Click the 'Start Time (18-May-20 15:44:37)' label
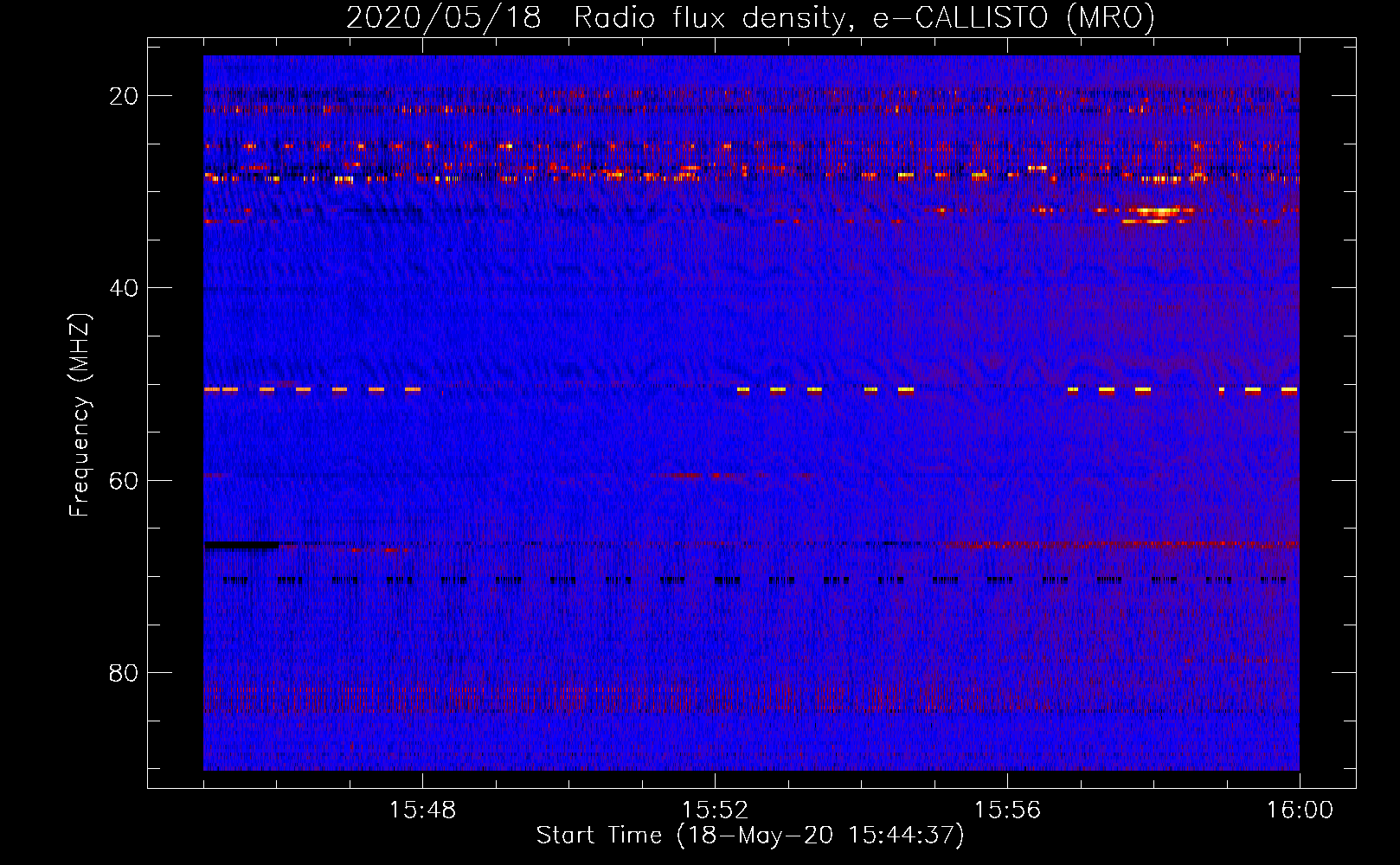The height and width of the screenshot is (865, 1400). [750, 836]
